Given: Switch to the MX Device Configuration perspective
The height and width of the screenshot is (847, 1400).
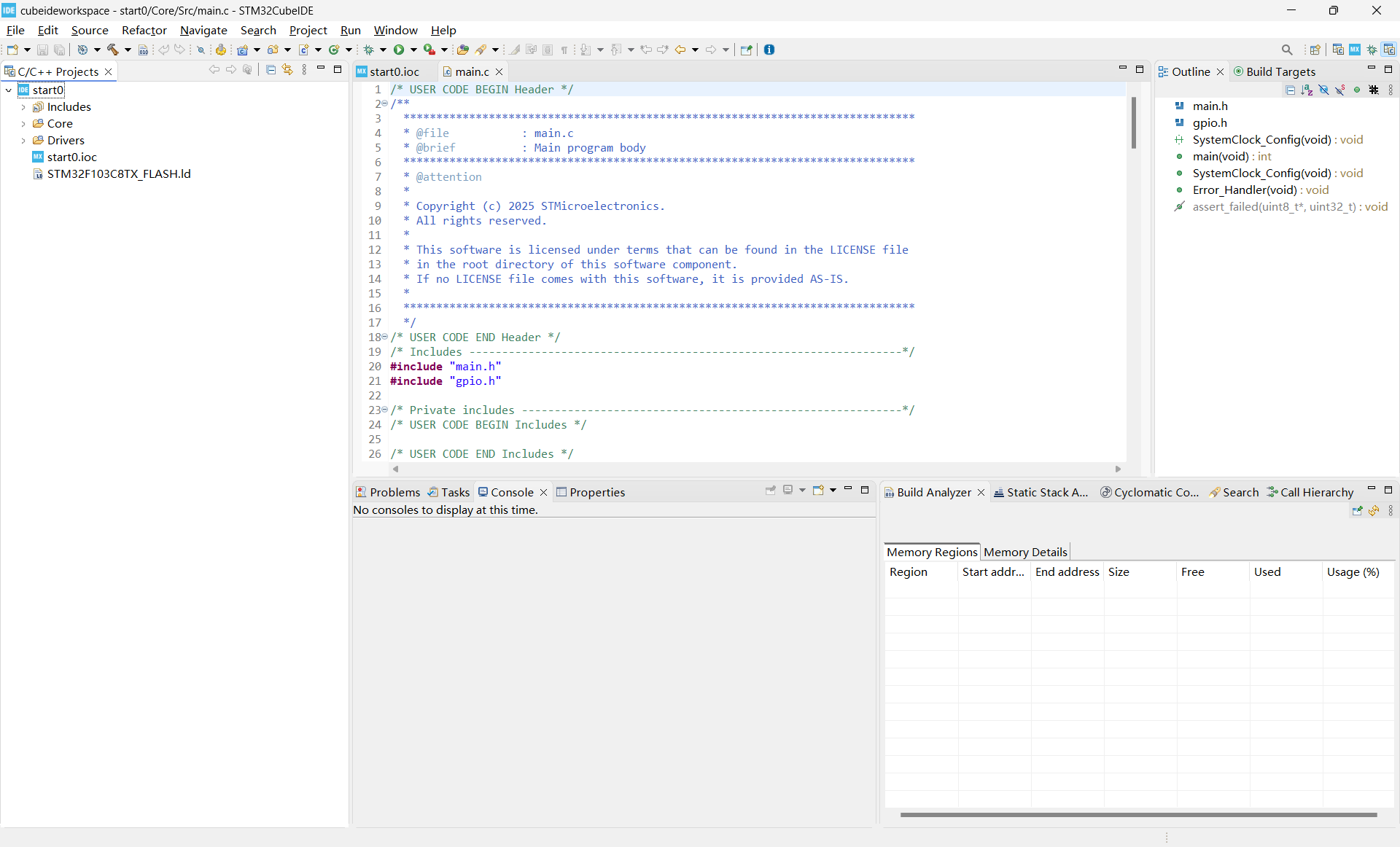Looking at the screenshot, I should coord(1355,50).
